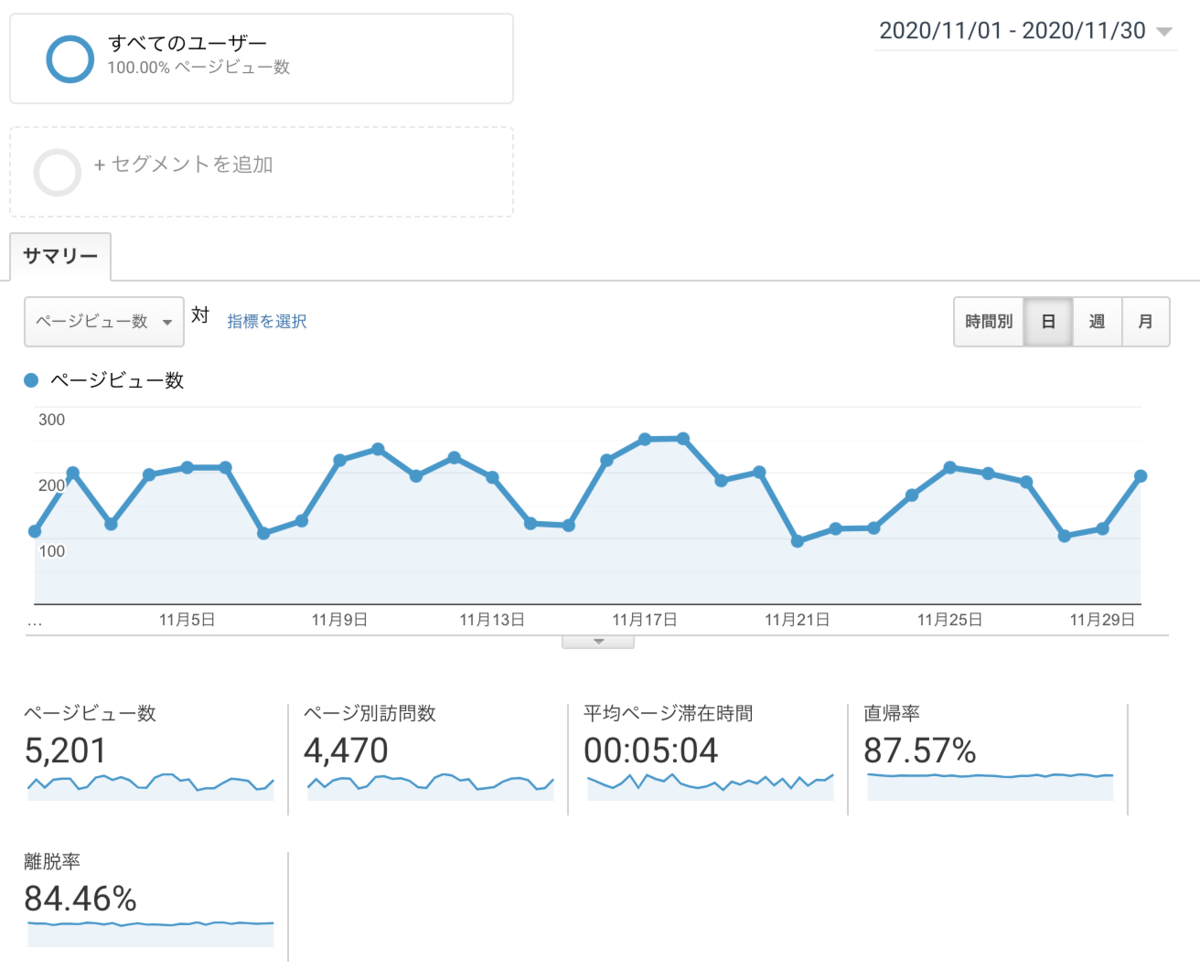Open the date range 2020/11/01 - 2020/11/30 selector
1200x980 pixels.
coord(1020,31)
